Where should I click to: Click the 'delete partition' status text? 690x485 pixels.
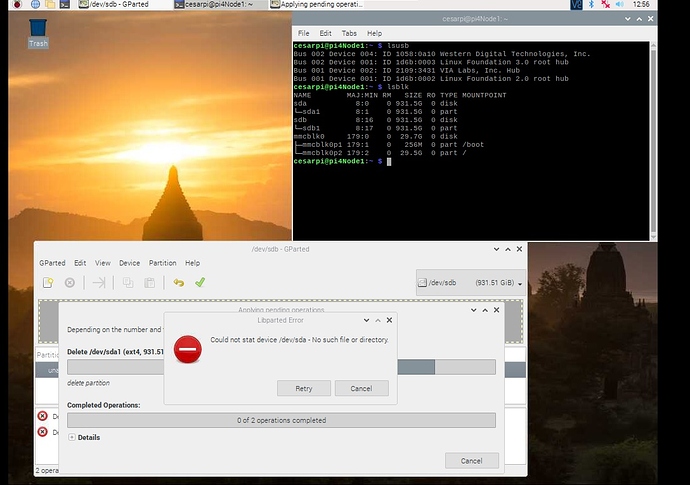point(88,383)
